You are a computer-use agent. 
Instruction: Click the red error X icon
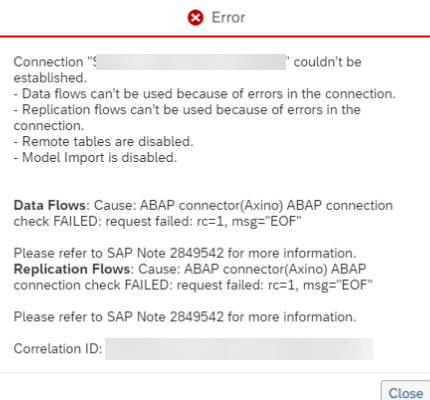point(195,18)
